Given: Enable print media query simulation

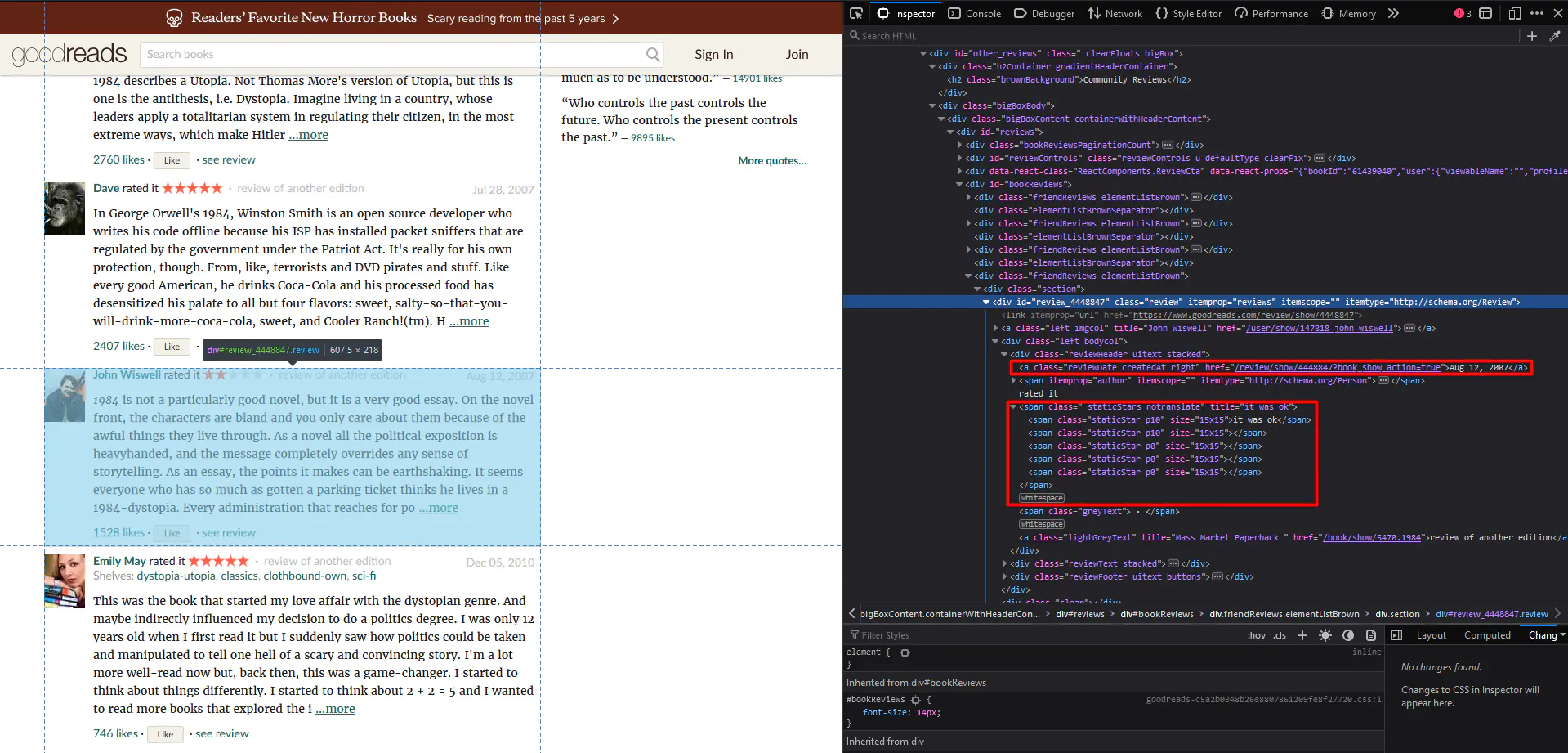Looking at the screenshot, I should (x=1370, y=635).
